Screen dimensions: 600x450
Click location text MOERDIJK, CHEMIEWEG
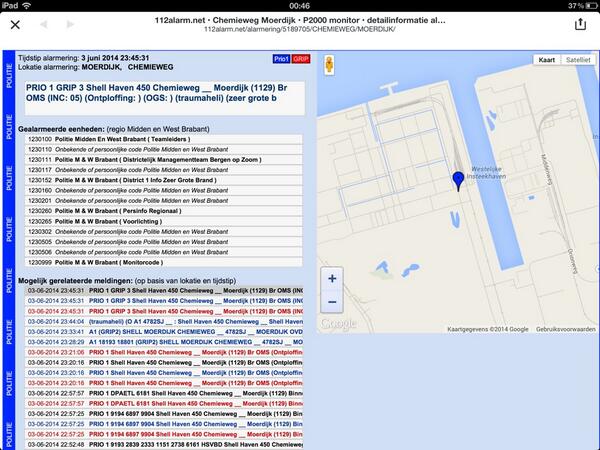[x=127, y=67]
